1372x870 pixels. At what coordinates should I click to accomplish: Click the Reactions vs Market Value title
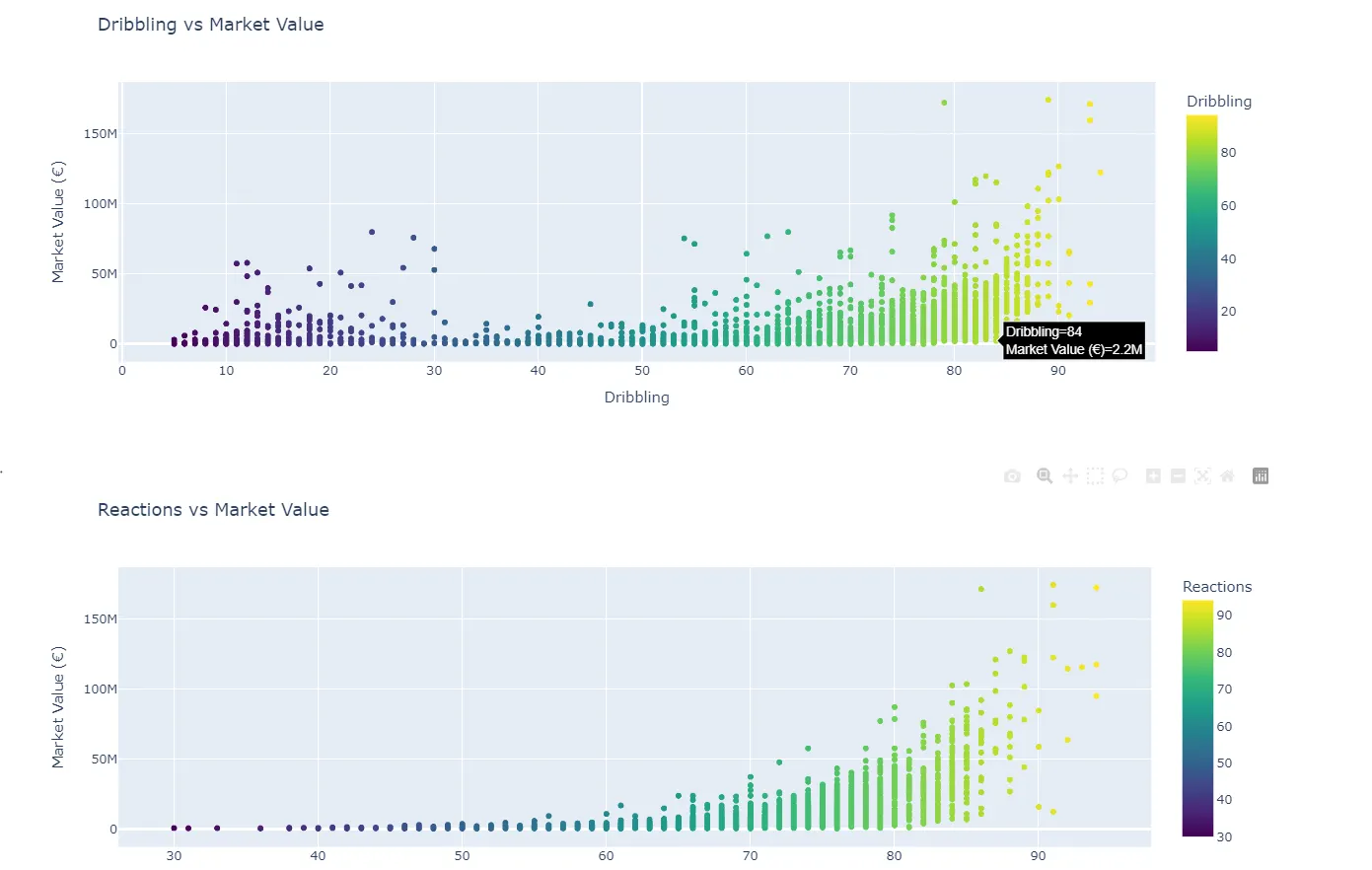(x=213, y=510)
